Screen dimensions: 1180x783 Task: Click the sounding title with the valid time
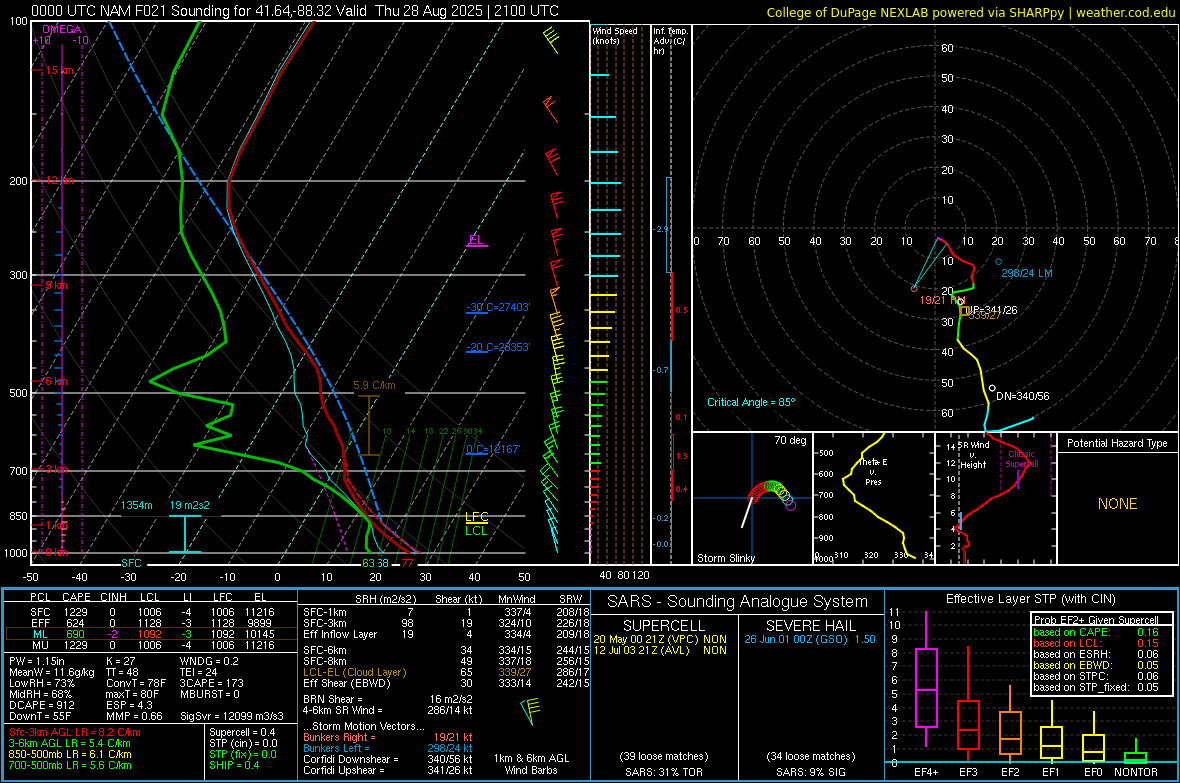295,11
